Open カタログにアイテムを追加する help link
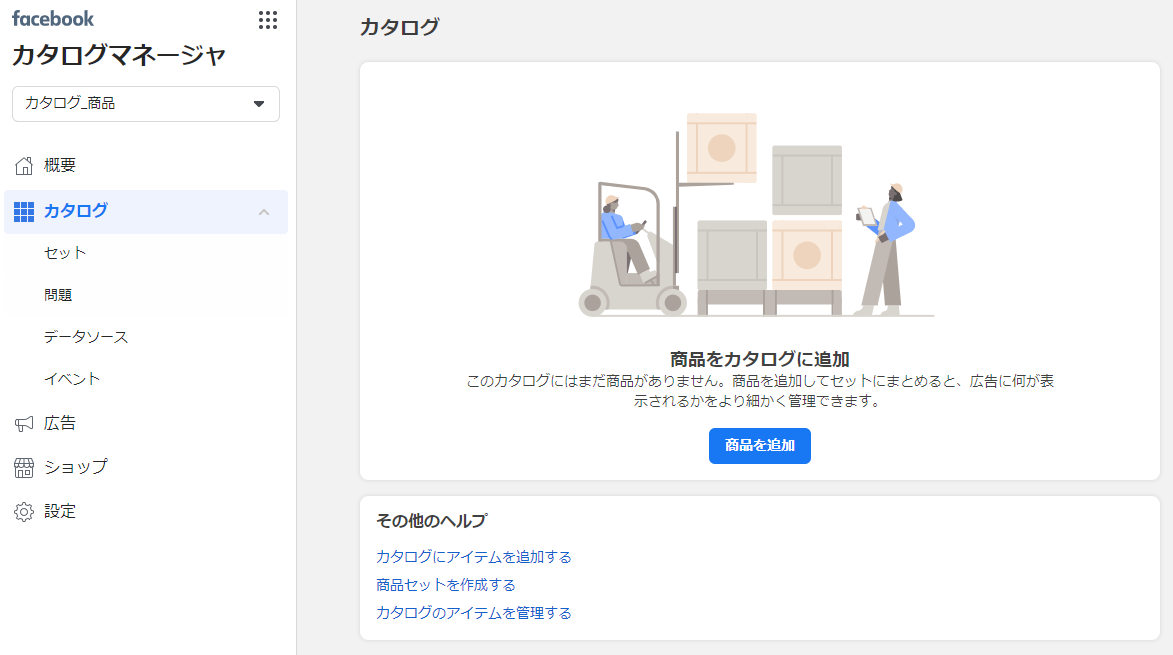The width and height of the screenshot is (1173, 655). tap(474, 557)
